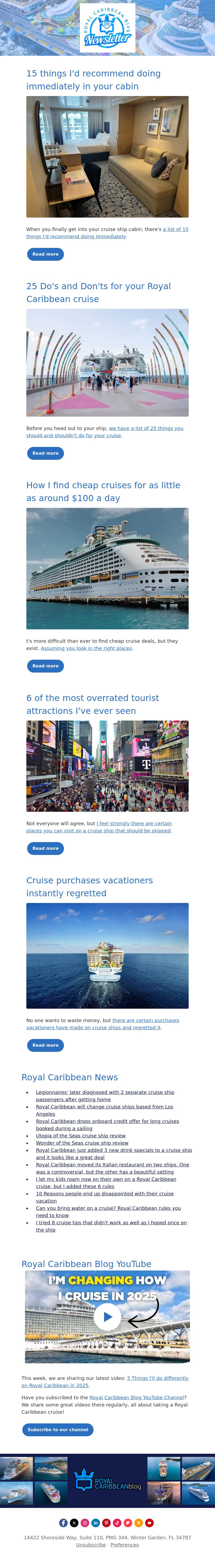215x1568 pixels.
Task: Open the X (Twitter) social icon
Action: tap(74, 1522)
